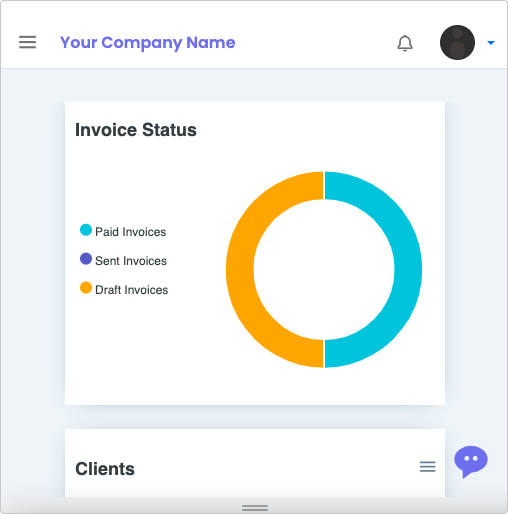508x514 pixels.
Task: Open the purple chat bubble widget
Action: [471, 461]
